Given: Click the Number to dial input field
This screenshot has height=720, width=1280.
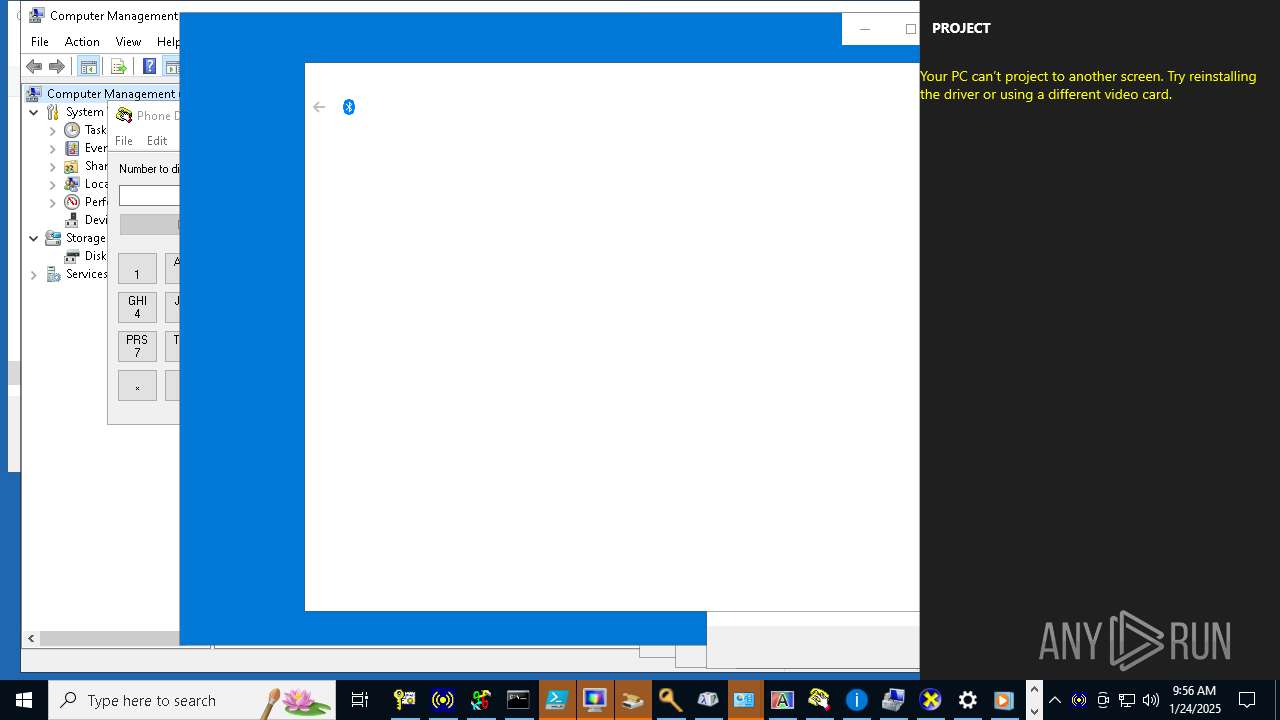Looking at the screenshot, I should 149,196.
